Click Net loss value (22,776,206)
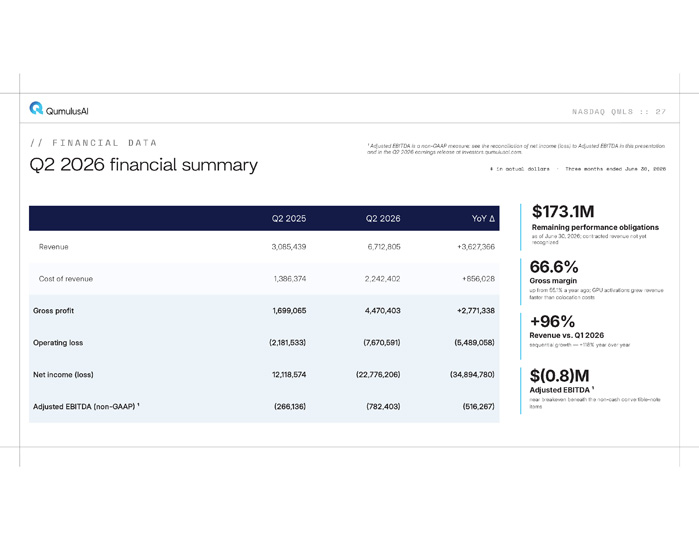 coord(378,375)
